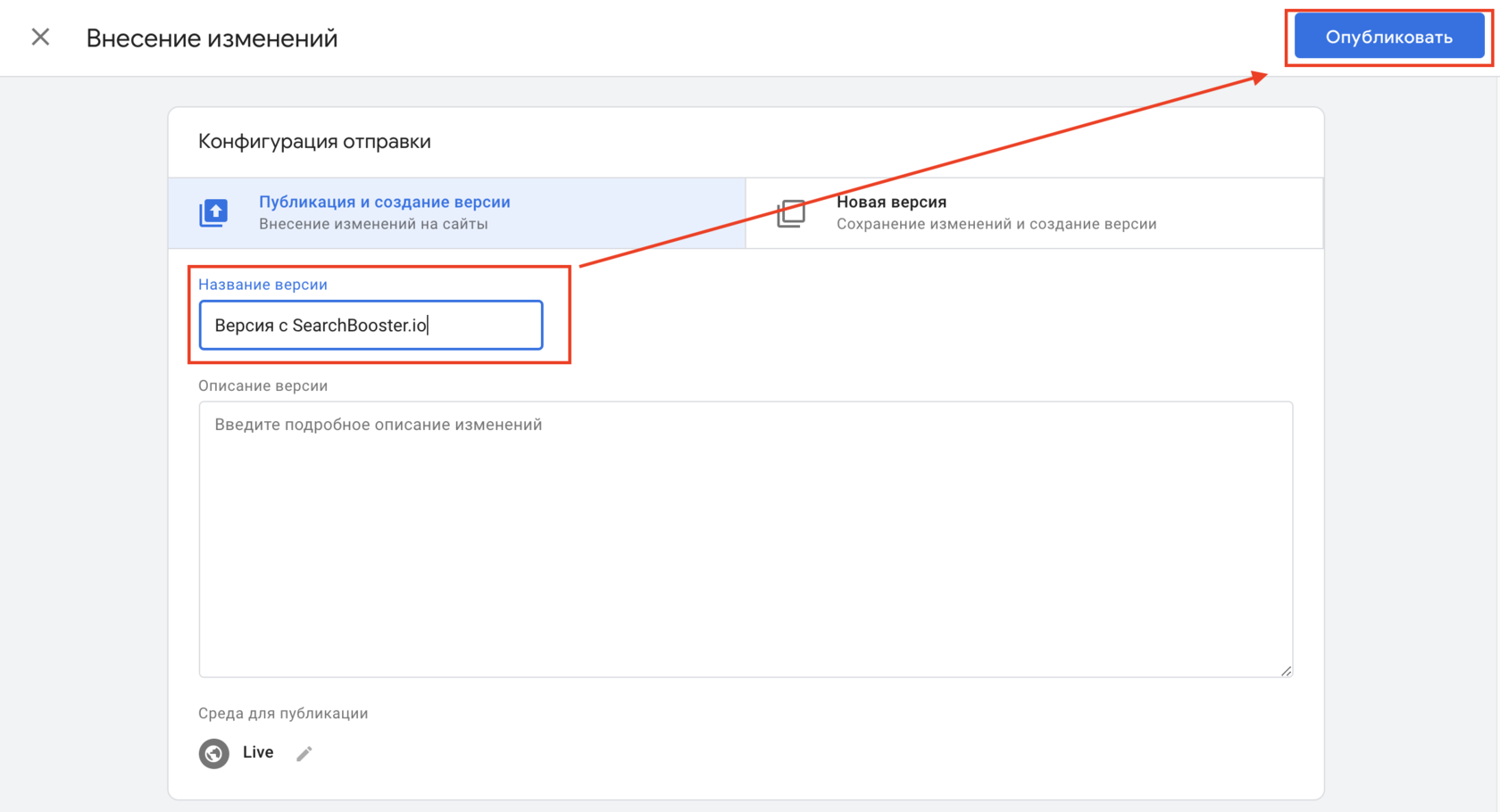1500x812 pixels.
Task: Click the Live environment globe icon
Action: (x=213, y=754)
